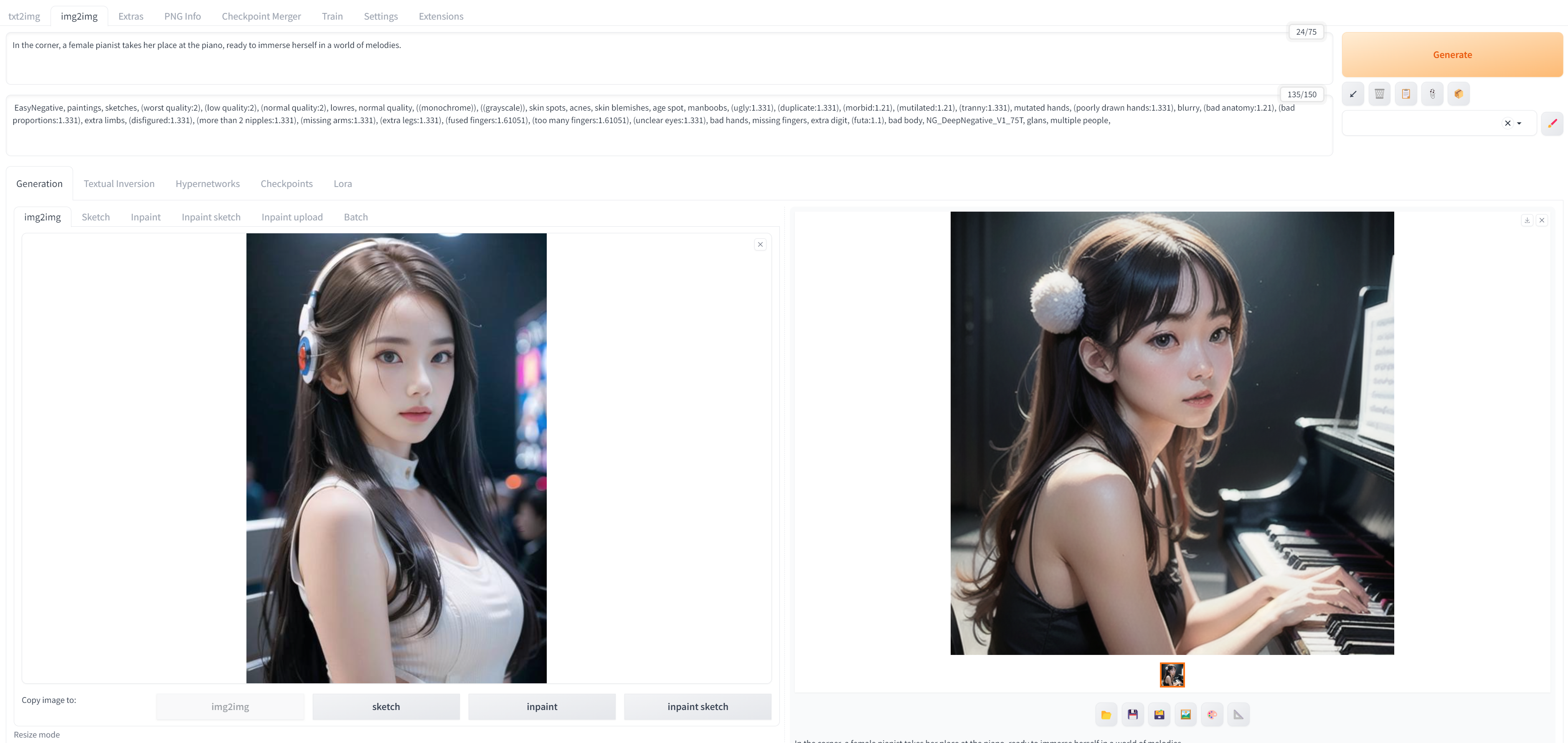Click the paintbrush icon to edit styles
Image resolution: width=1568 pixels, height=743 pixels.
(x=1552, y=124)
